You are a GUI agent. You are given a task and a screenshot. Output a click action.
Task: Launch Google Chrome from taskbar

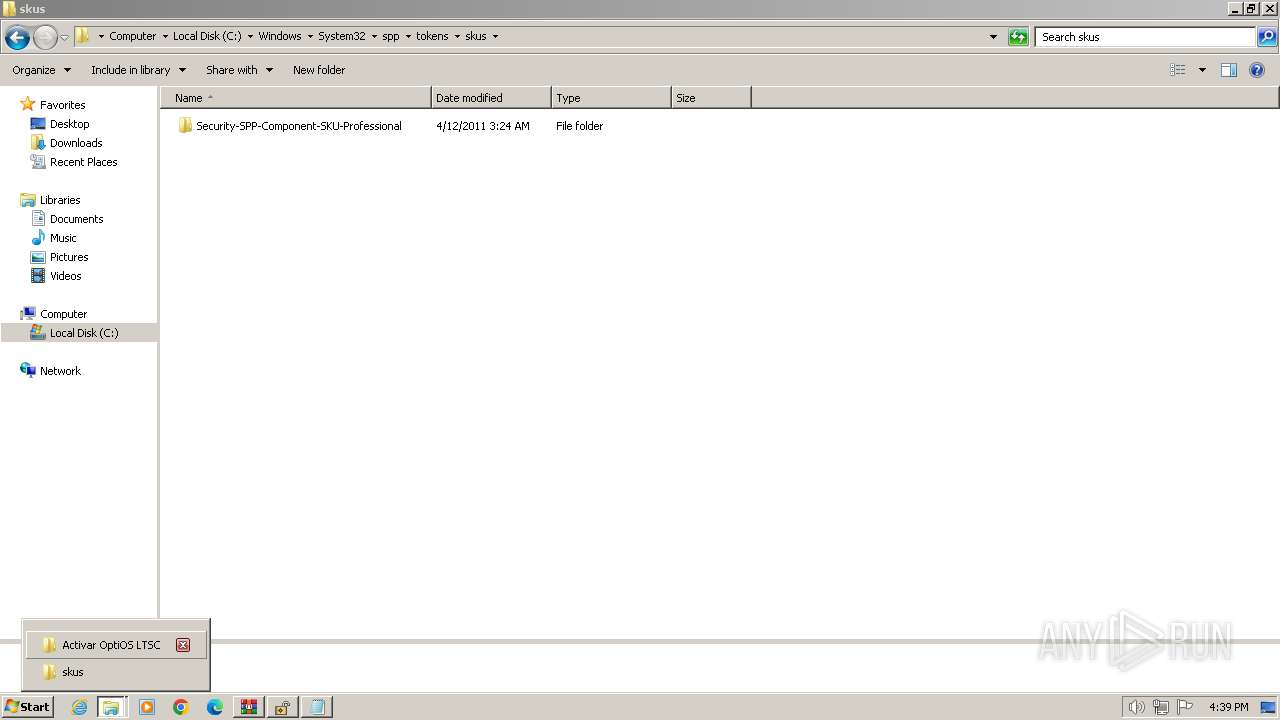(x=181, y=707)
